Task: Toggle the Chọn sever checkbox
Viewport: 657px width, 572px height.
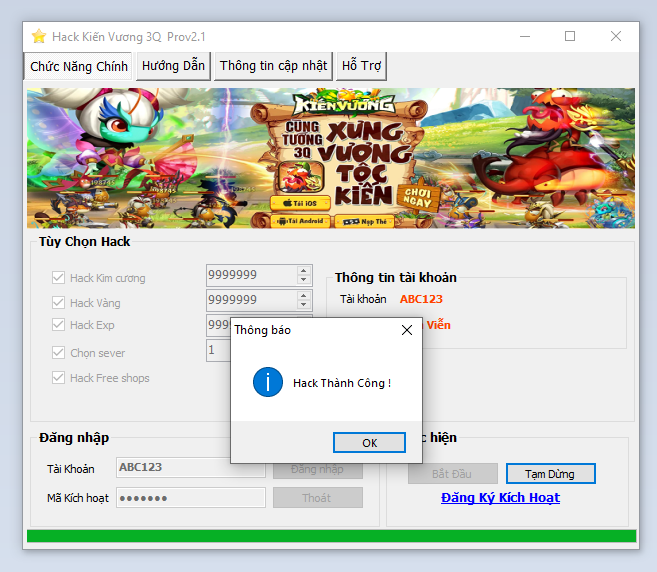Action: click(58, 353)
